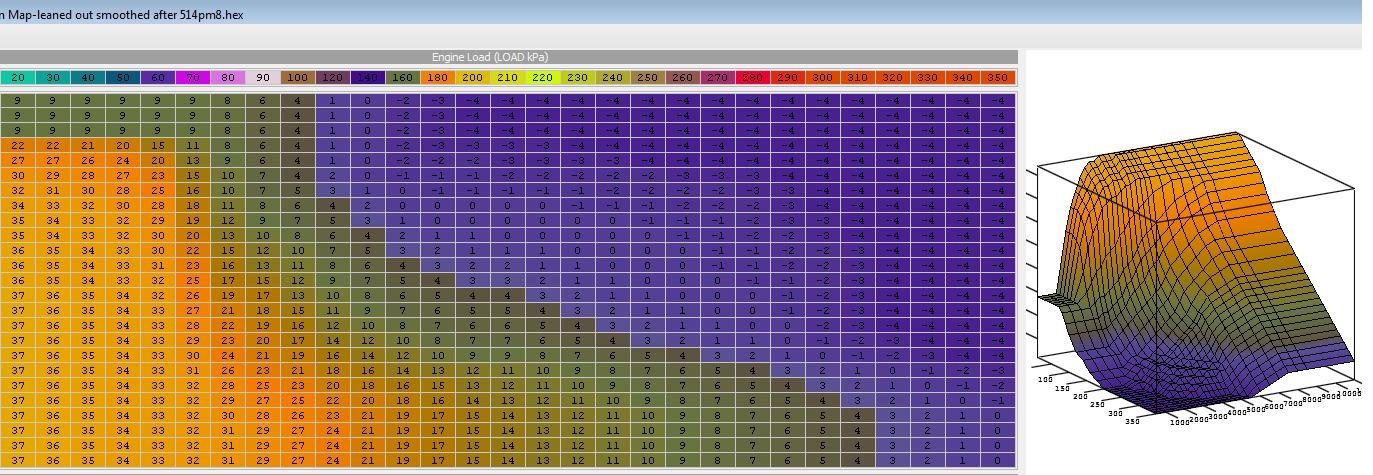Select cell showing -2 in the 350 column
Viewport: 1373px width, 475px height.
[x=997, y=385]
